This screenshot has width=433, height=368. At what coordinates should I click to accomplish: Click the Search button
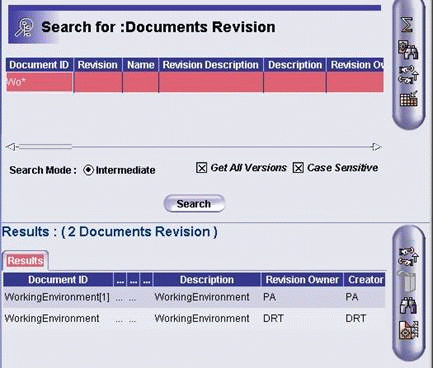click(x=194, y=204)
